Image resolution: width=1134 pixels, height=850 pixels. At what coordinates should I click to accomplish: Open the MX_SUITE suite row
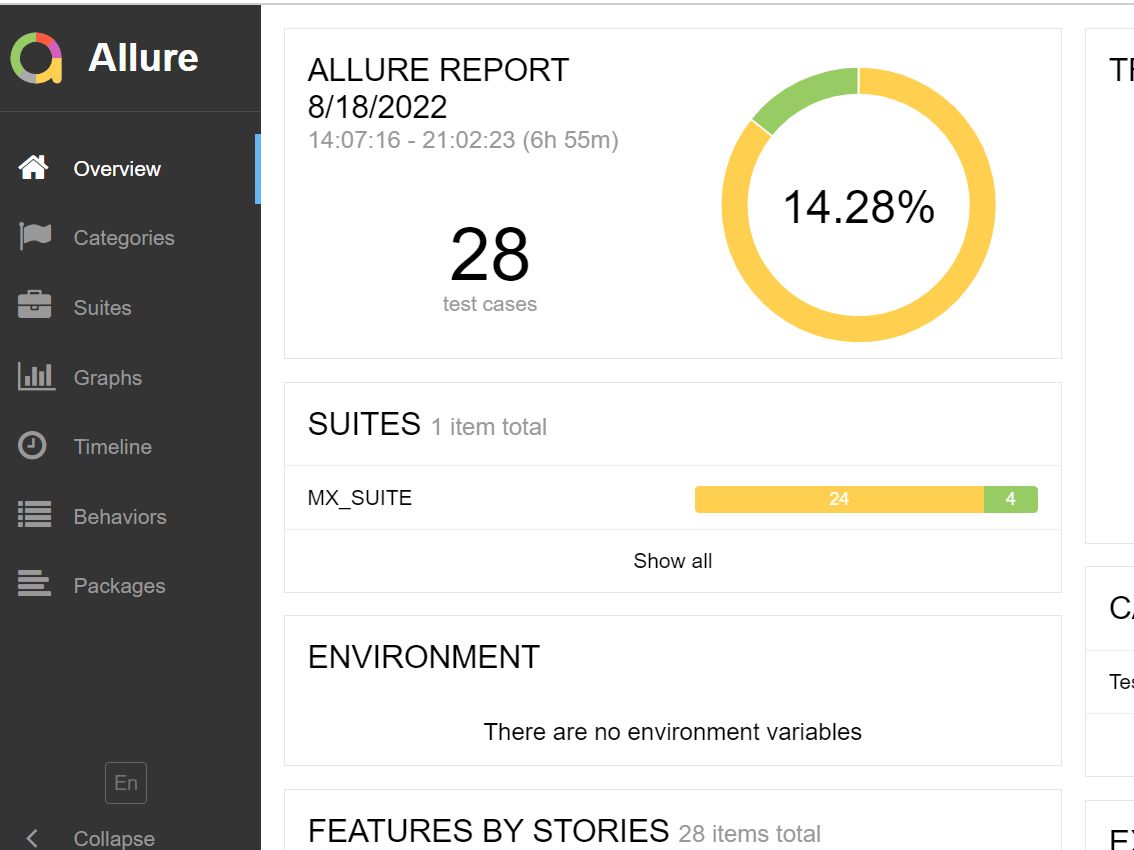pos(673,498)
